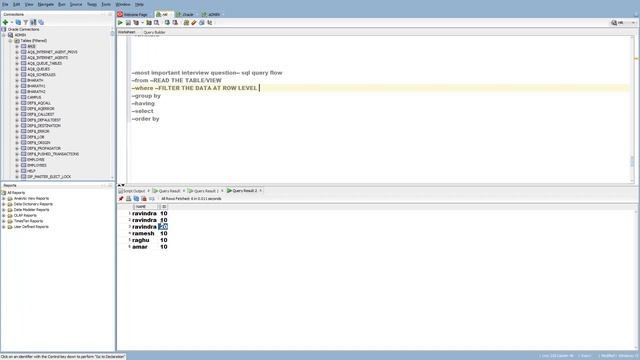Click the SQL icon in Query Result toolbar
The image size is (640, 360).
(x=152, y=199)
